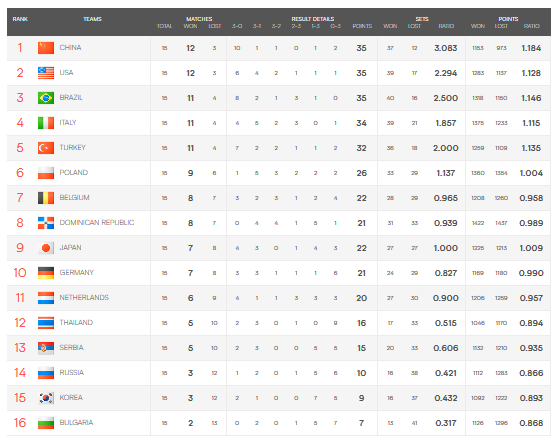Select the Thailand team name
The image size is (556, 444).
76,323
